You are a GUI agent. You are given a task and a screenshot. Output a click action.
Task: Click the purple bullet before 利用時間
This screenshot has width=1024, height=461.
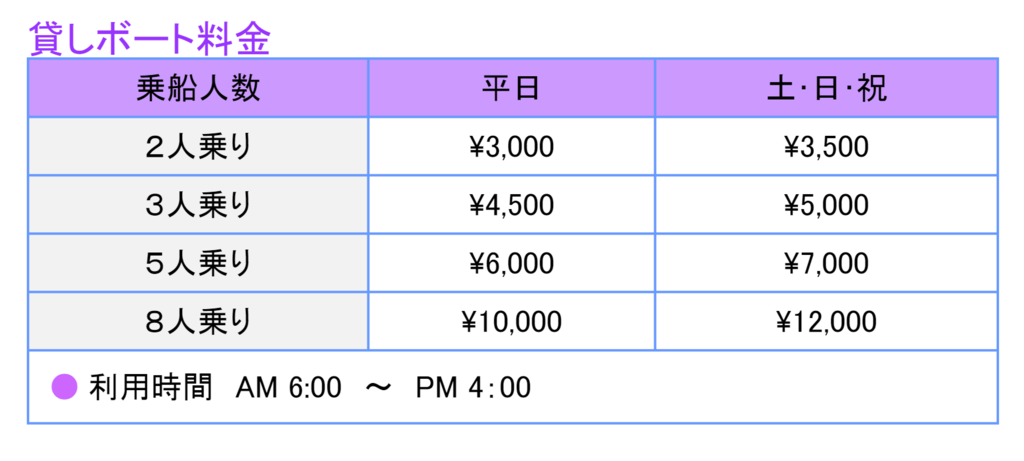click(x=65, y=387)
